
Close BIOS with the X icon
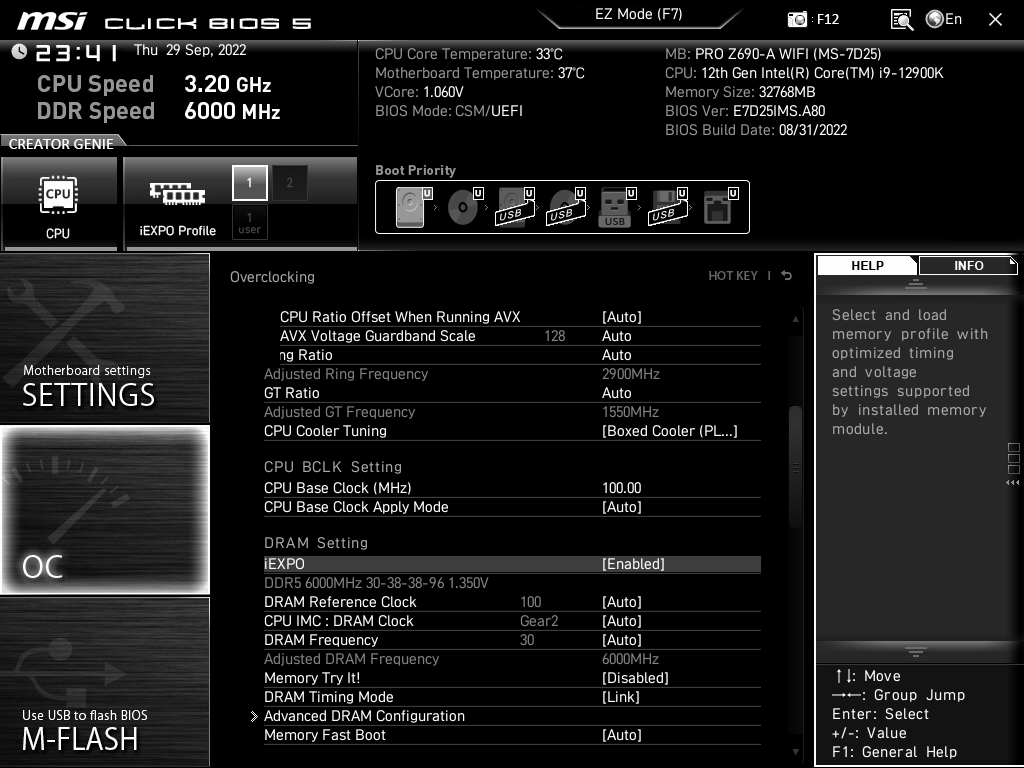tap(995, 20)
